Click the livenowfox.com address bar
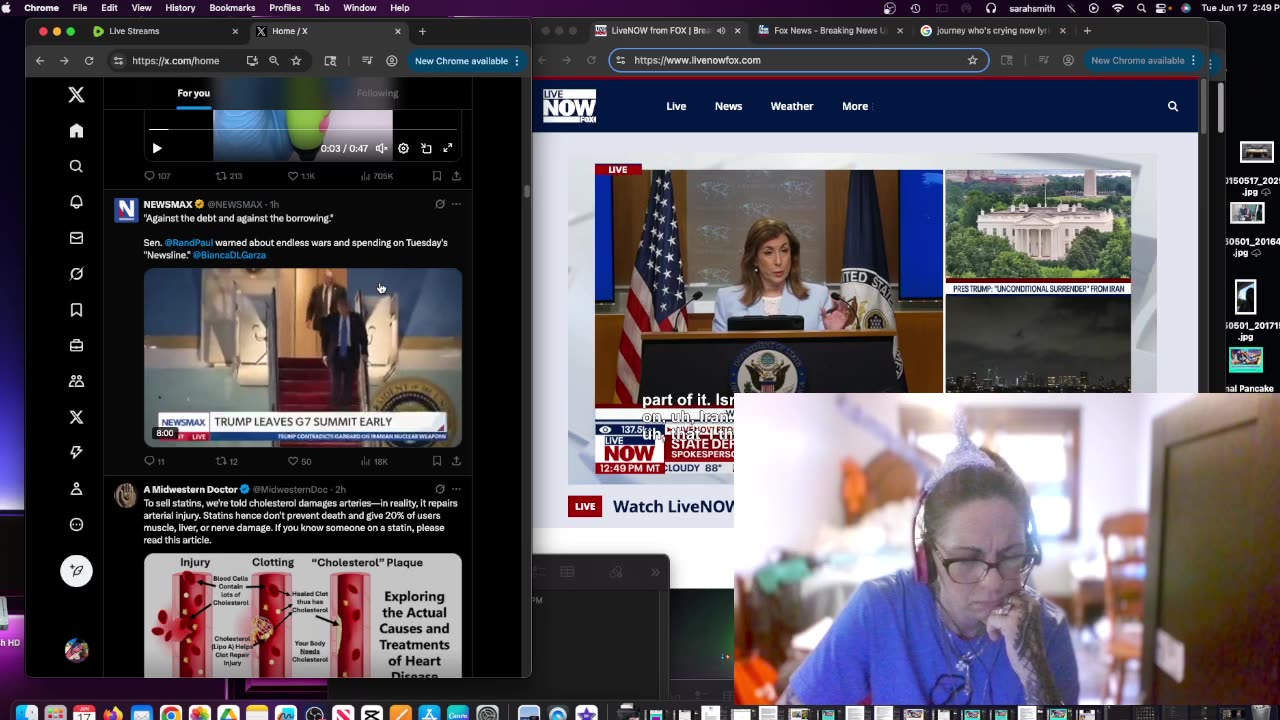The width and height of the screenshot is (1280, 720). pyautogui.click(x=797, y=60)
